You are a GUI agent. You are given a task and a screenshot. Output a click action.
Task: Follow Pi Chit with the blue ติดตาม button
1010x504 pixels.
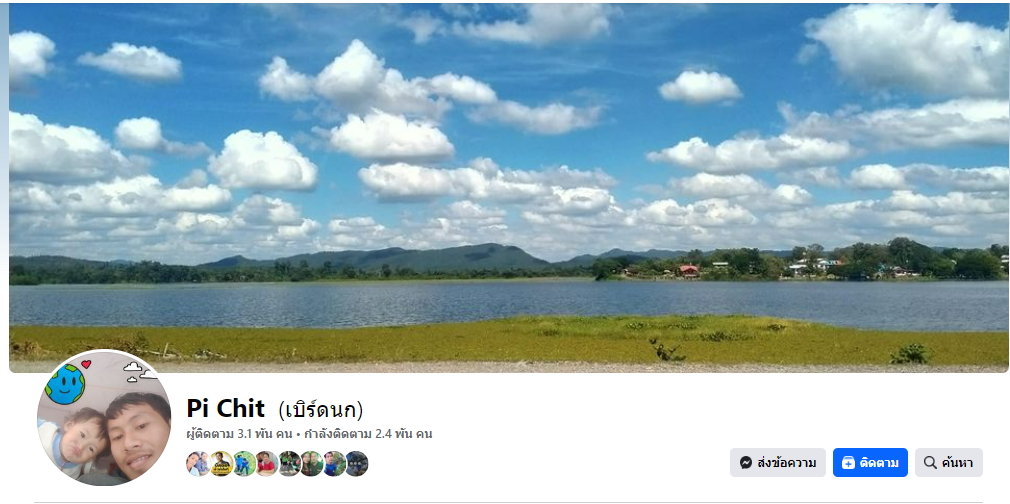(870, 463)
